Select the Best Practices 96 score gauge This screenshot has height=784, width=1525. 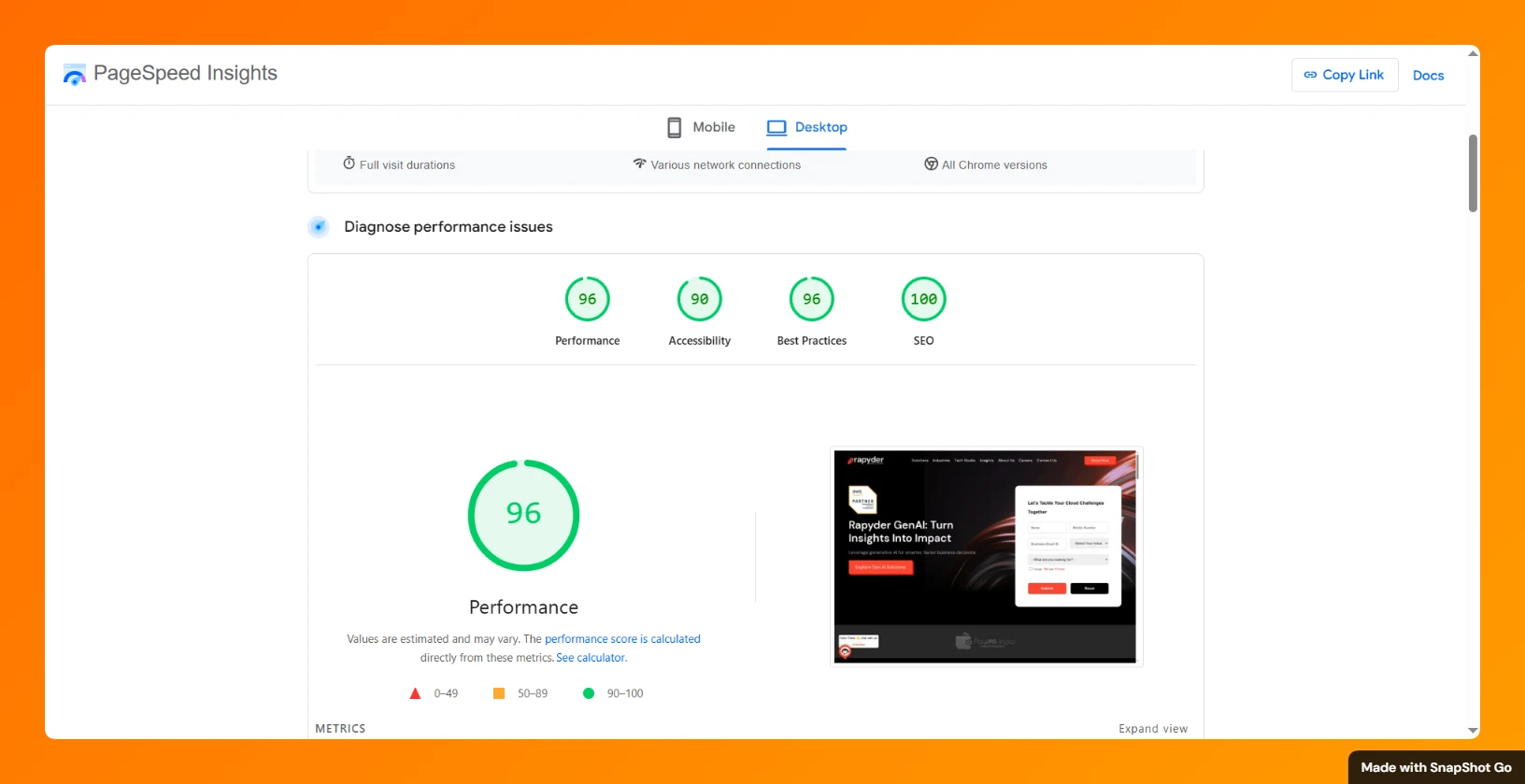pos(812,299)
